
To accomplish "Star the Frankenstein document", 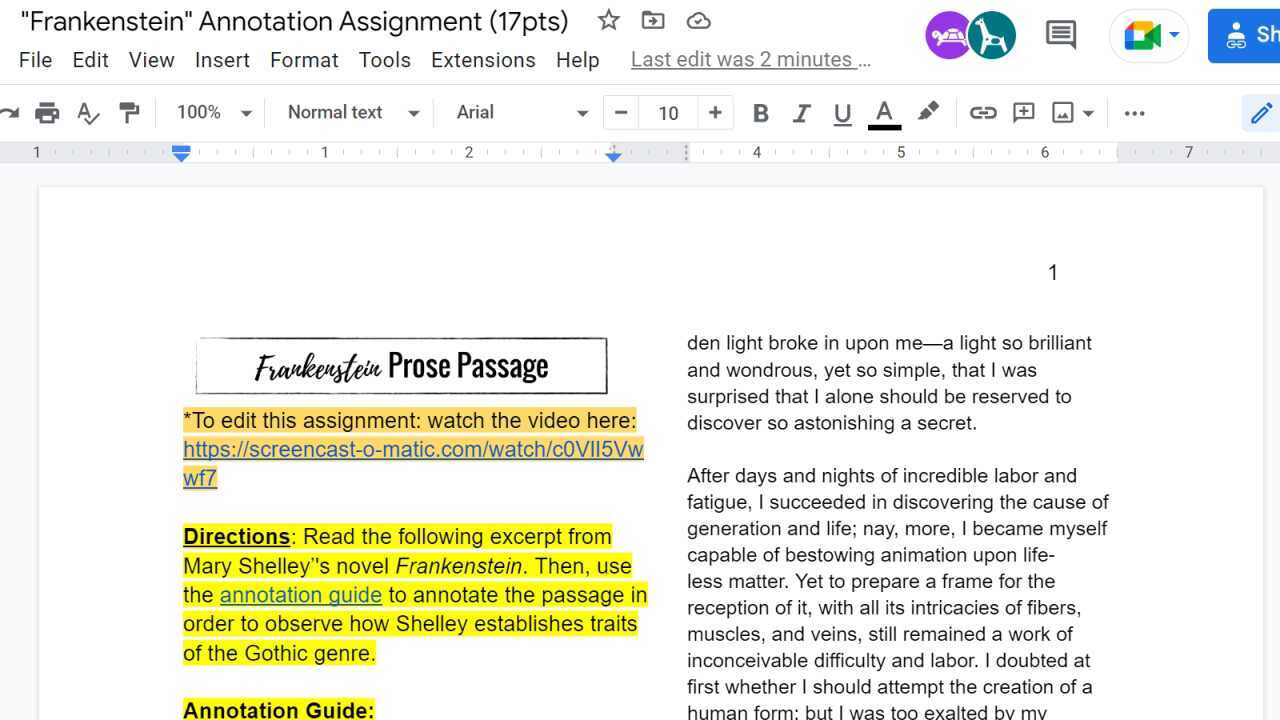I will pos(608,20).
